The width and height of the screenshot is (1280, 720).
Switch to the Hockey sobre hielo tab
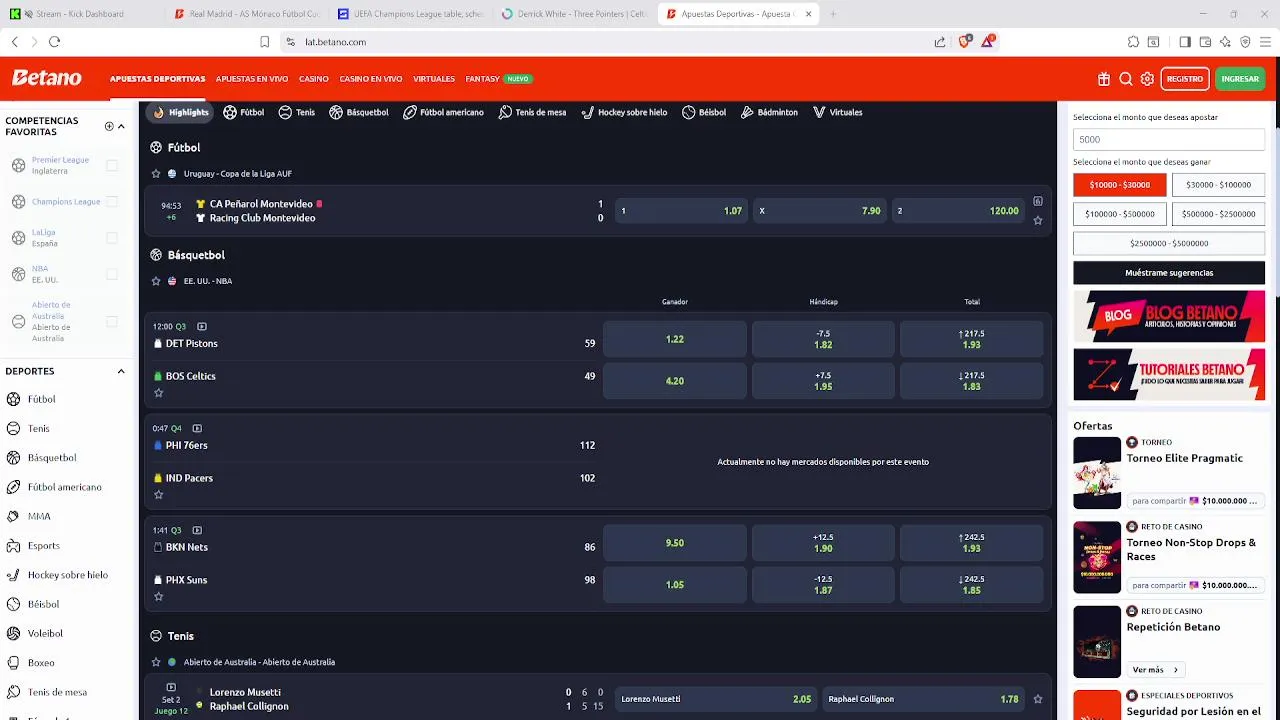[624, 112]
